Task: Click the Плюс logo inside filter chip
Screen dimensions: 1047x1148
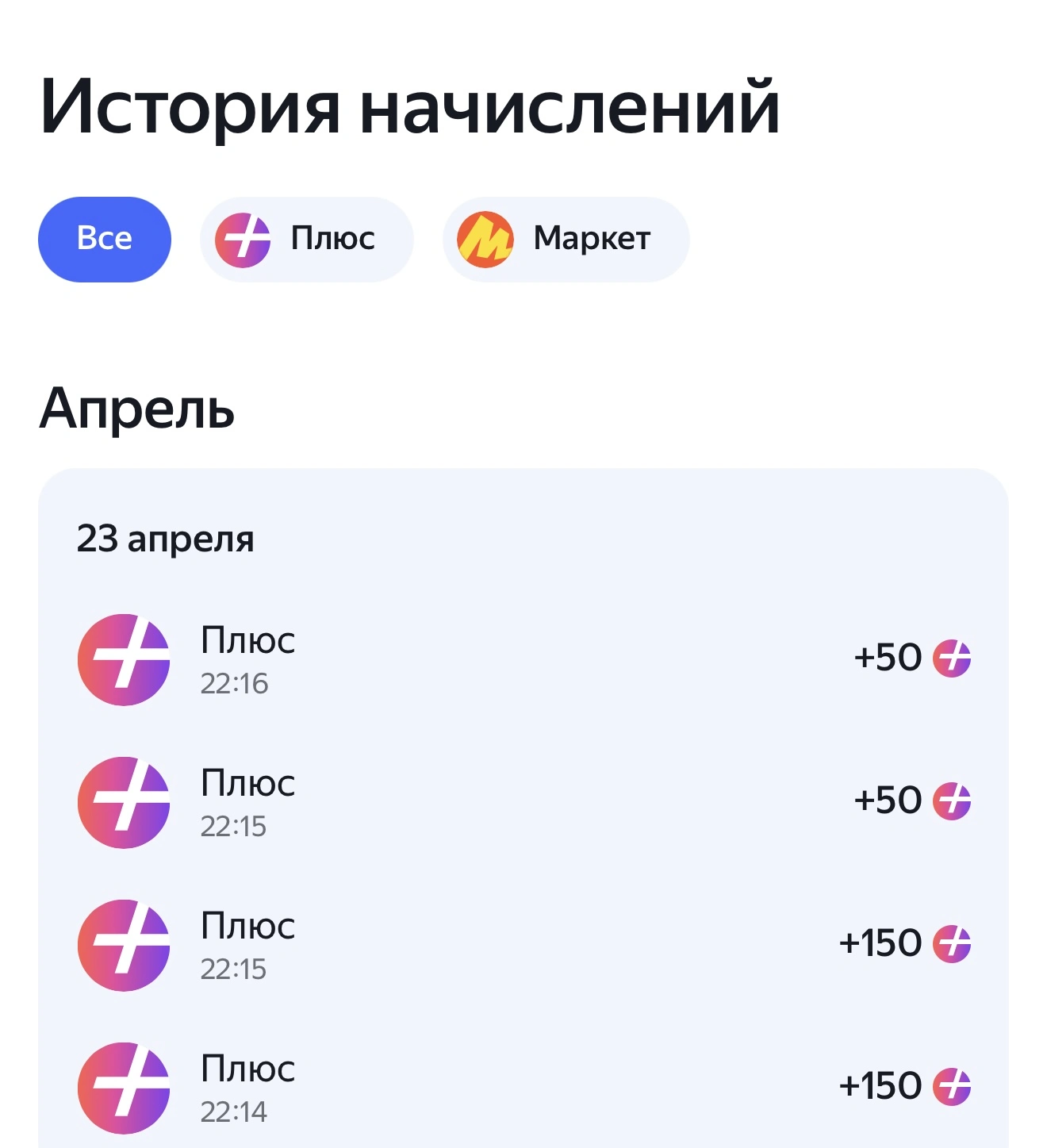Action: tap(243, 240)
